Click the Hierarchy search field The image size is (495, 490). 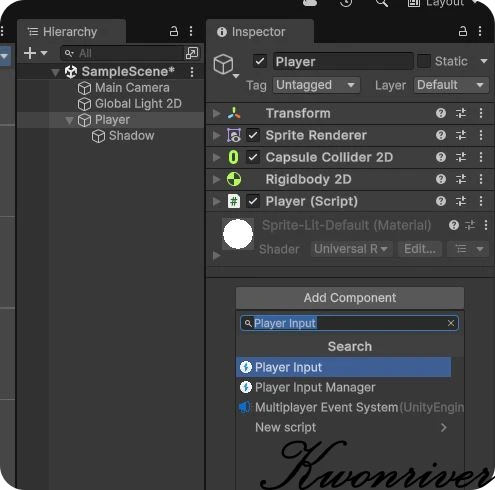pos(122,53)
